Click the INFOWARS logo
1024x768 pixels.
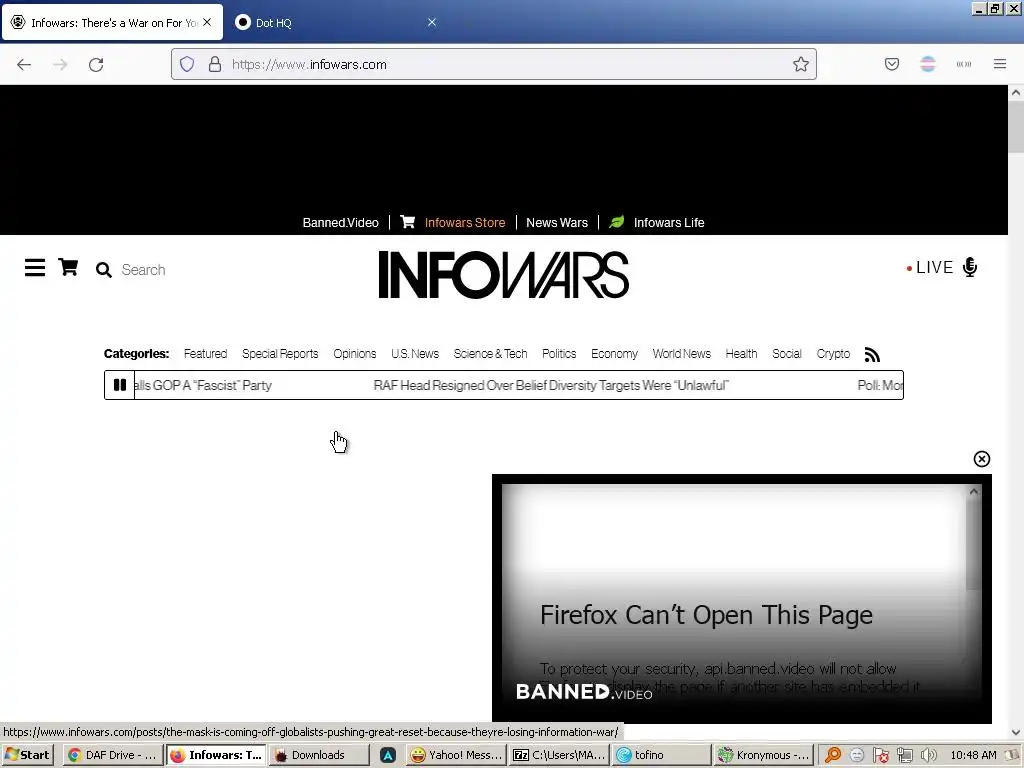[x=504, y=275]
